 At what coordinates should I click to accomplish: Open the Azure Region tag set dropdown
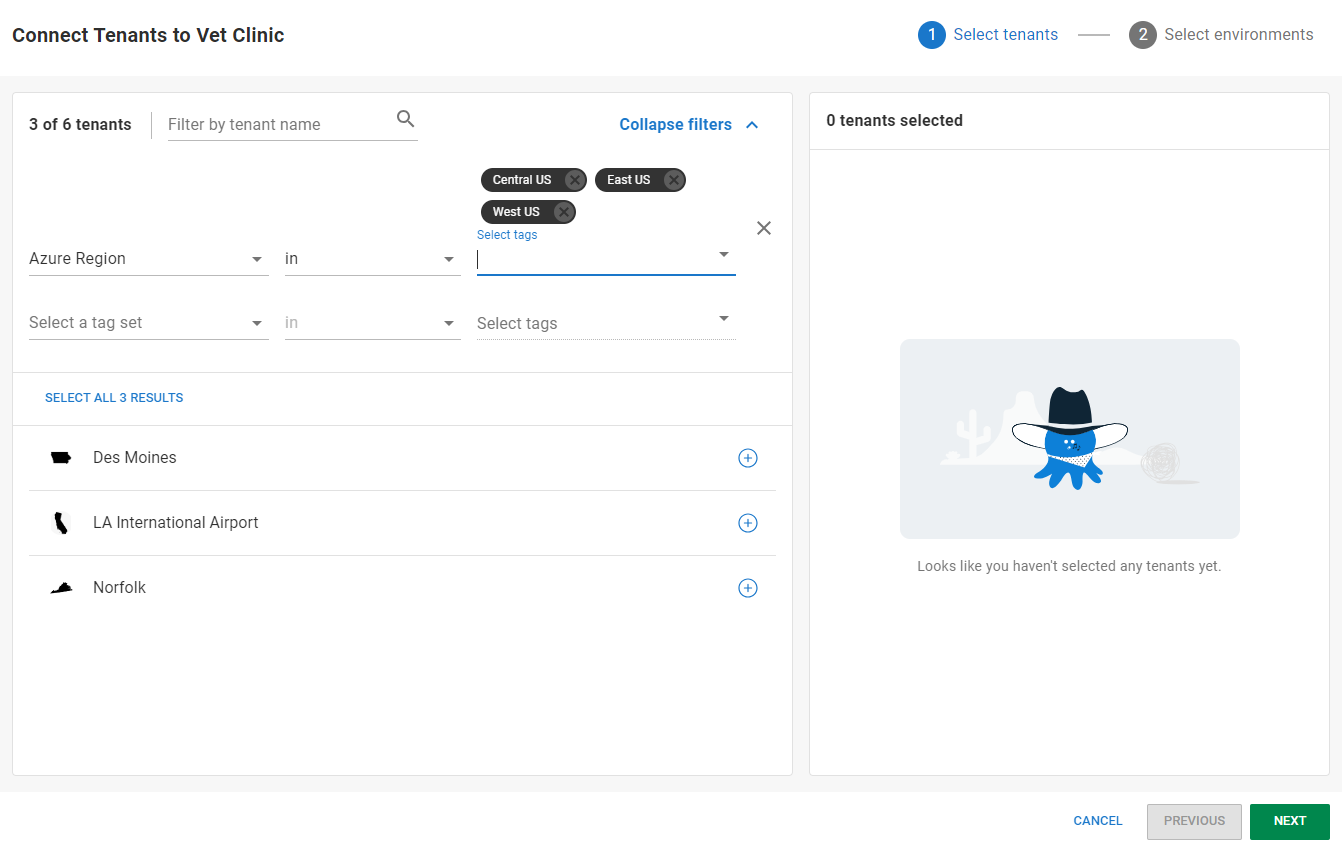point(148,259)
